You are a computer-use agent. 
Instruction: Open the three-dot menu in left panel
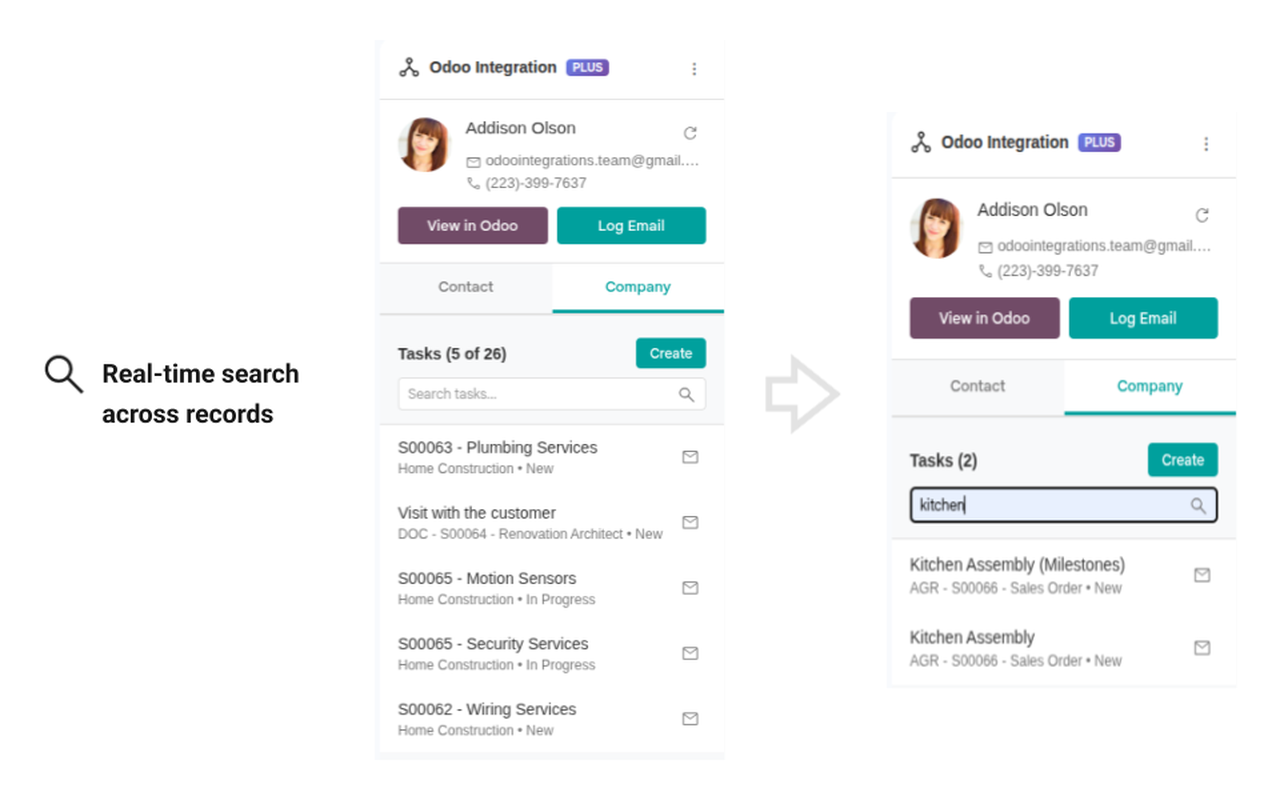point(694,69)
